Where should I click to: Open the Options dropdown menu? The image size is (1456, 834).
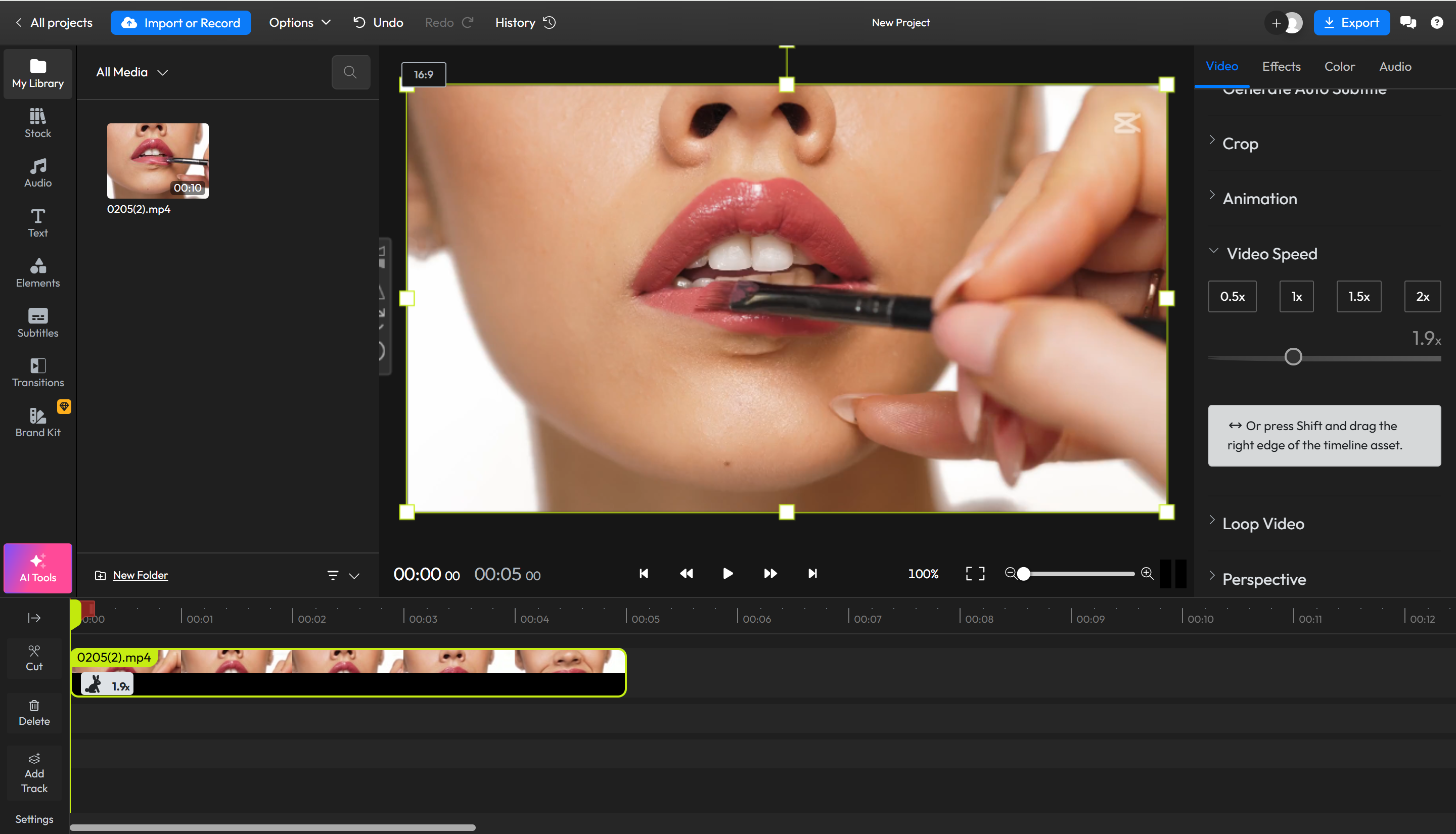pos(300,22)
